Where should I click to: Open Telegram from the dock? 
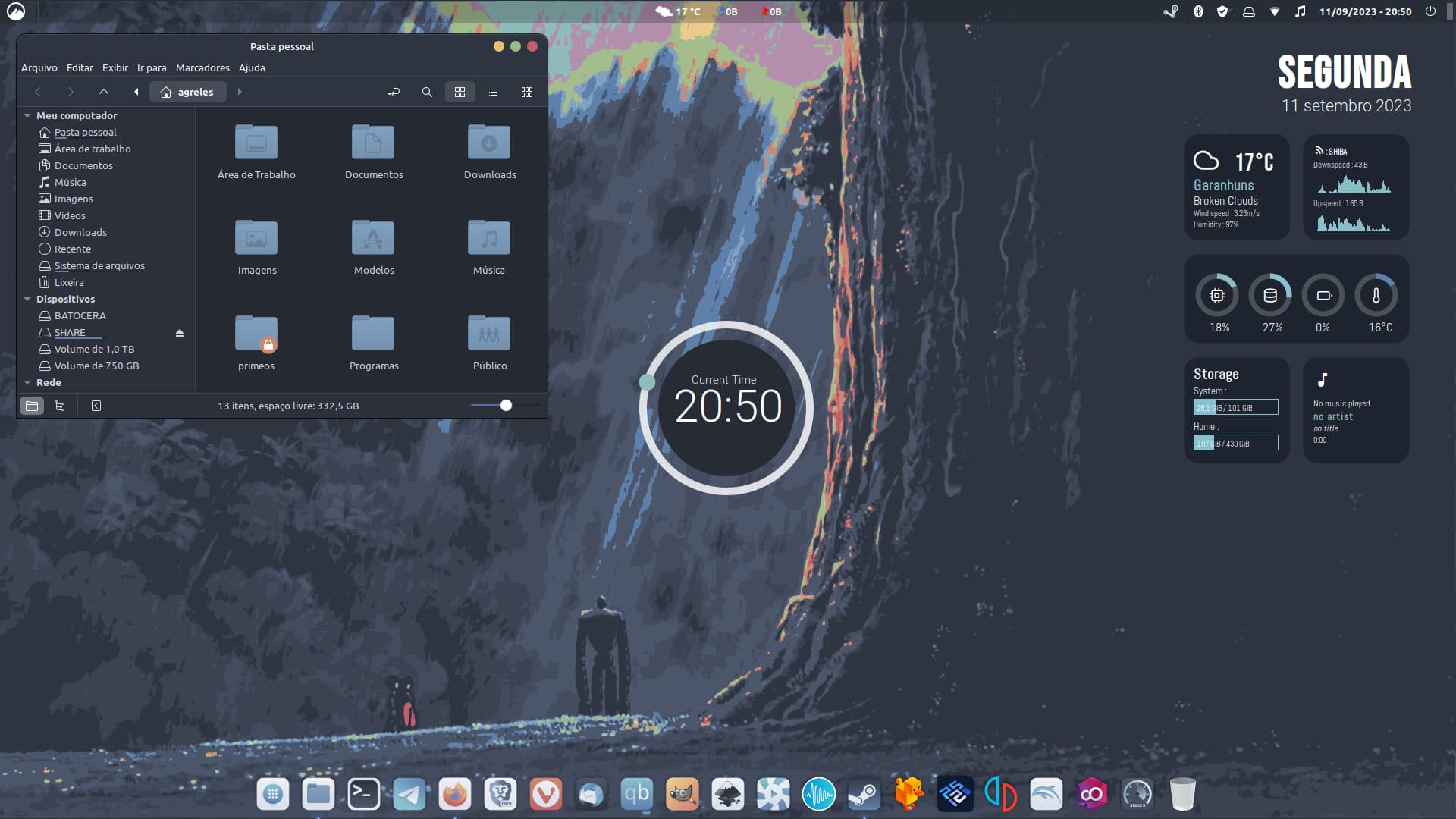click(x=409, y=794)
